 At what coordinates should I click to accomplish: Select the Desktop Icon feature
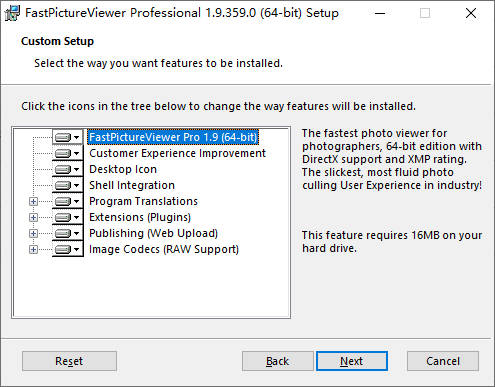click(123, 169)
